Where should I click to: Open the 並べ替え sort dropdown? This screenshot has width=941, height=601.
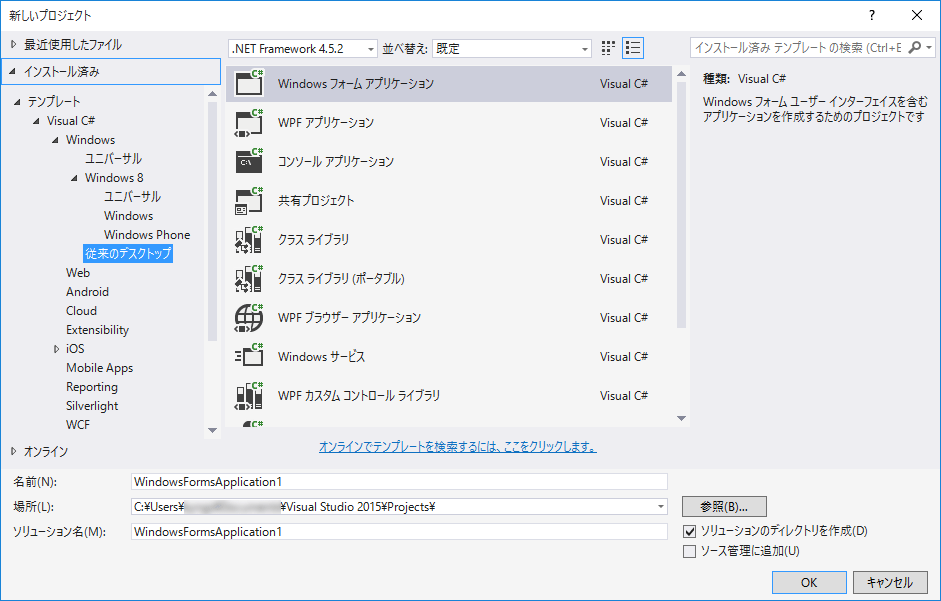(x=512, y=48)
